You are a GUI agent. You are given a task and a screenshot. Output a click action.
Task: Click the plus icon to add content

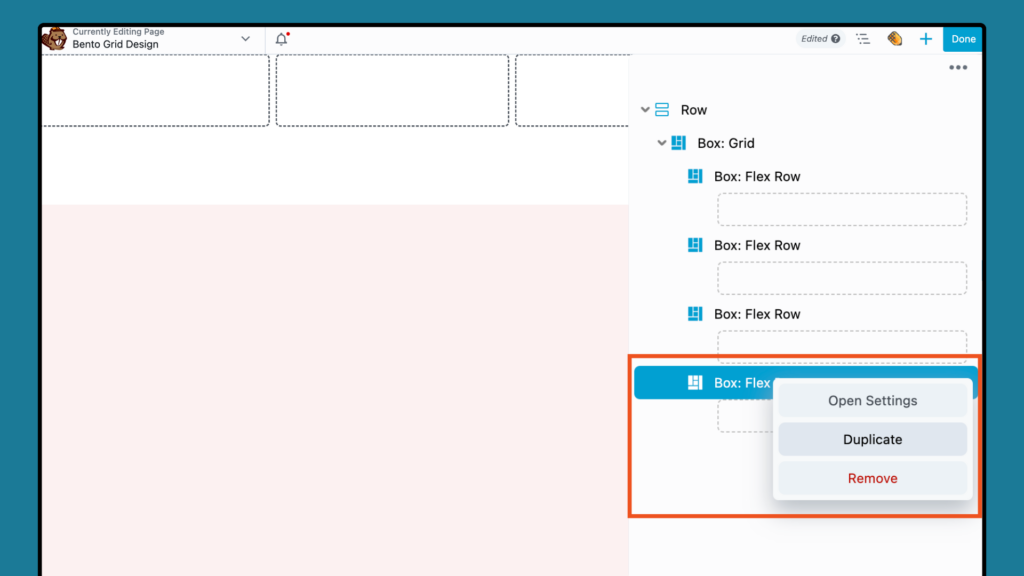click(x=925, y=38)
